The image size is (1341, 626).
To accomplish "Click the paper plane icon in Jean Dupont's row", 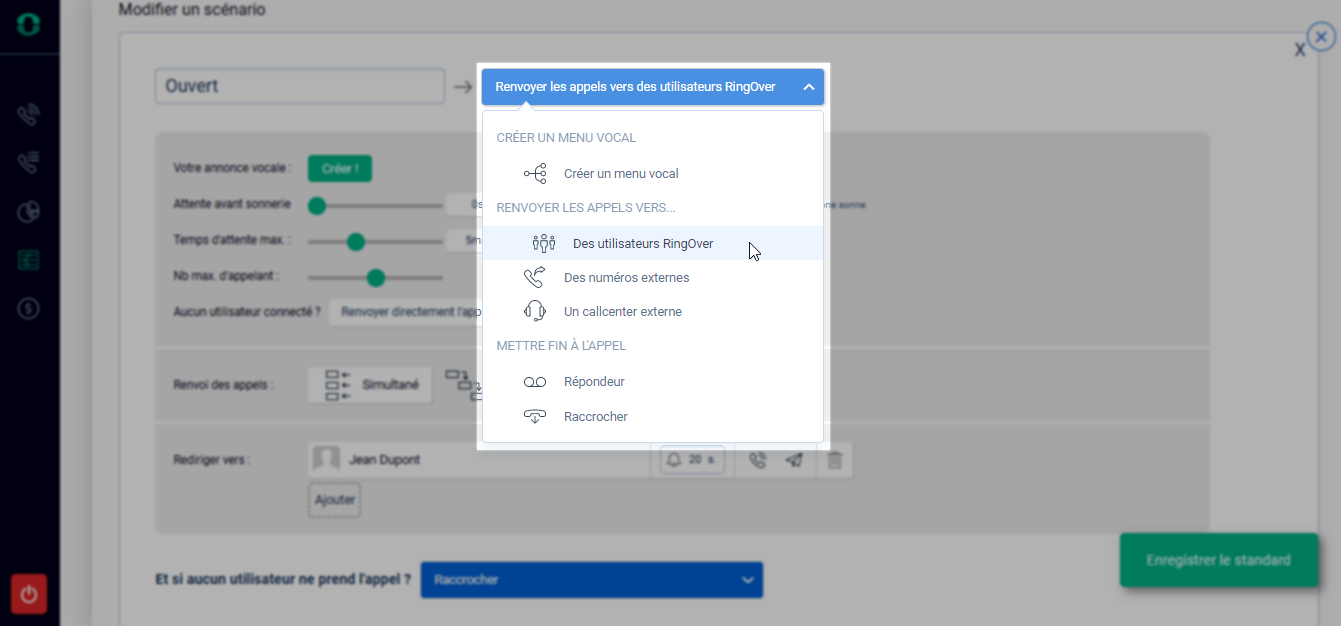I will (794, 460).
